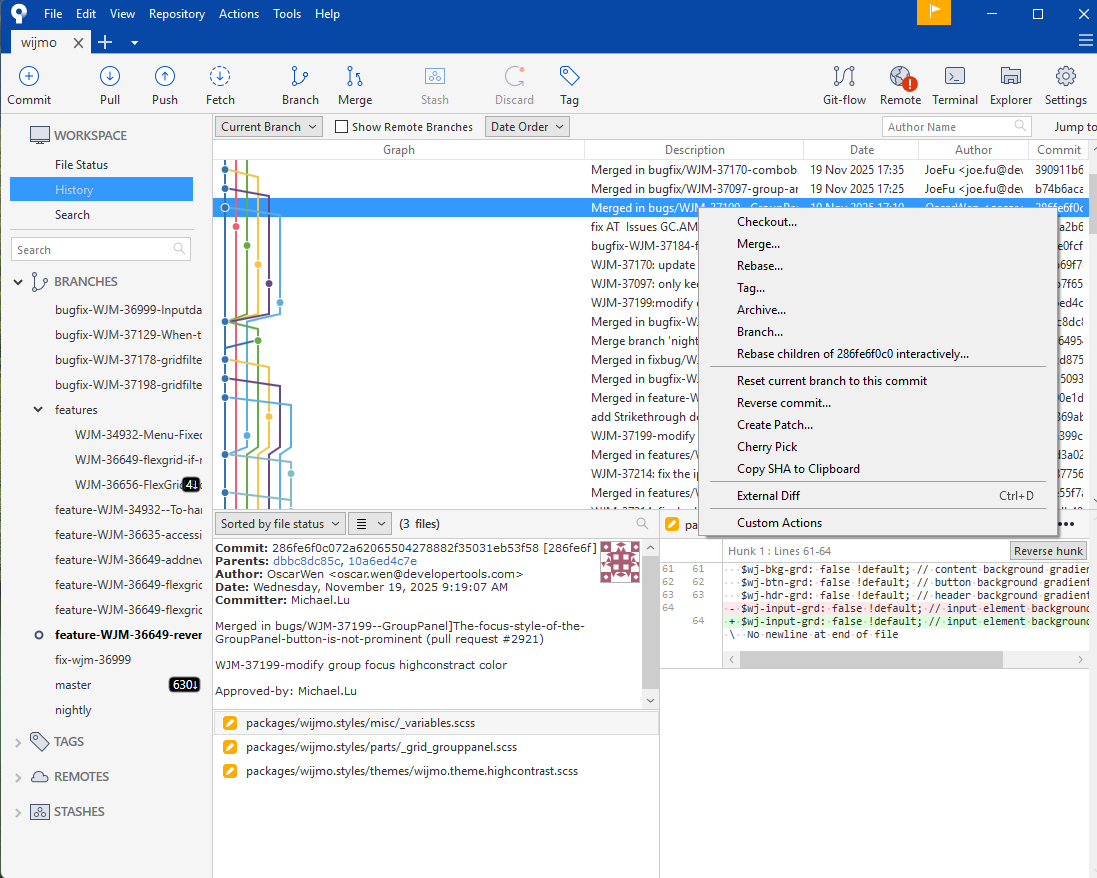Screen dimensions: 1097x878
Task: Open the file list view mode dropdown
Action: coord(371,523)
